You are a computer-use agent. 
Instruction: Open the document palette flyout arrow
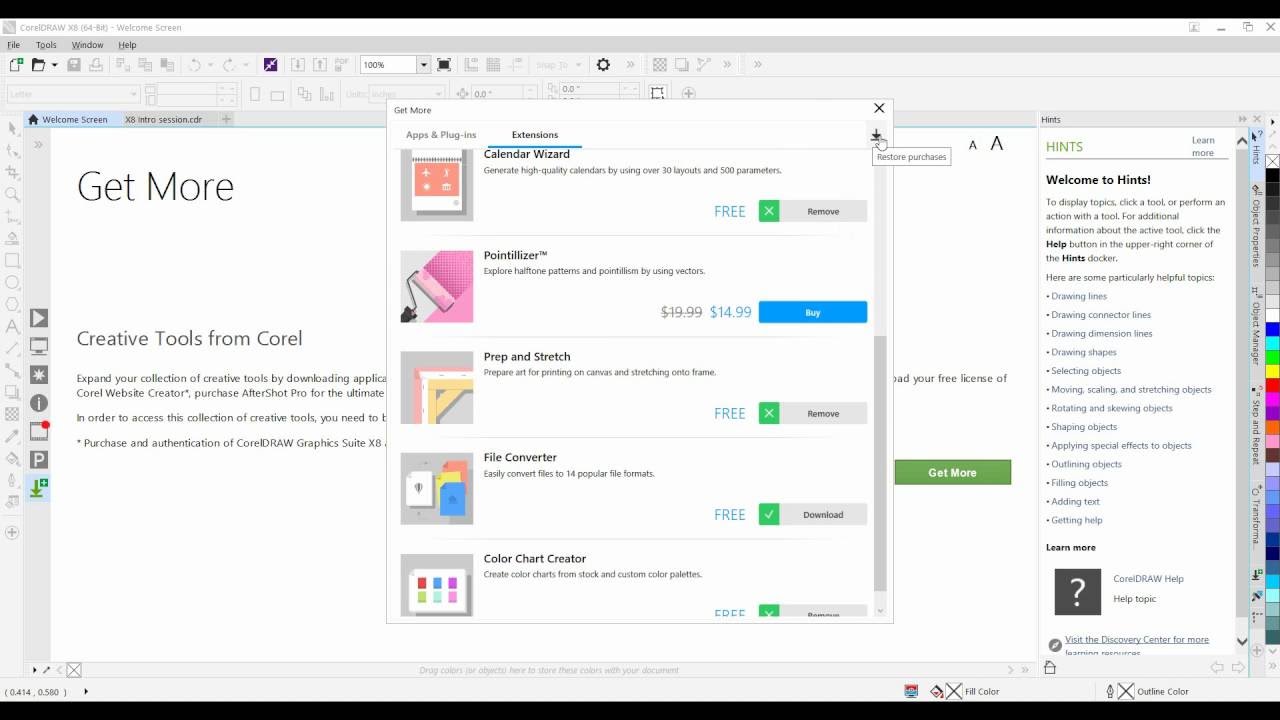34,670
